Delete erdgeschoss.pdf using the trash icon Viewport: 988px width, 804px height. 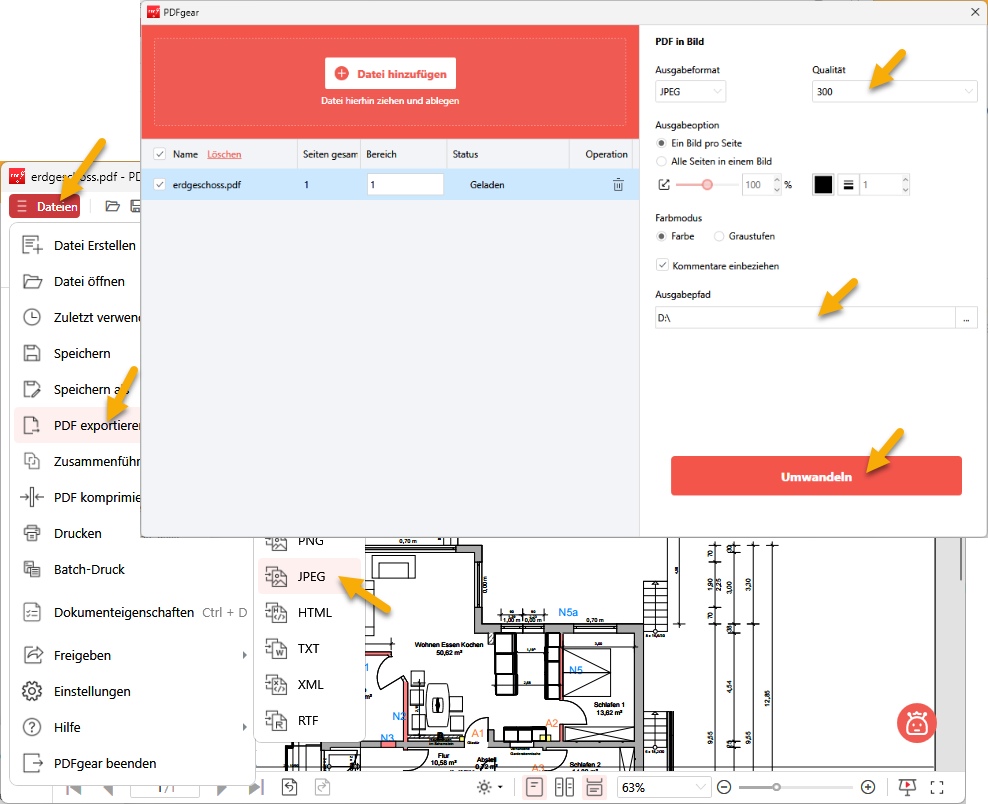tap(618, 185)
